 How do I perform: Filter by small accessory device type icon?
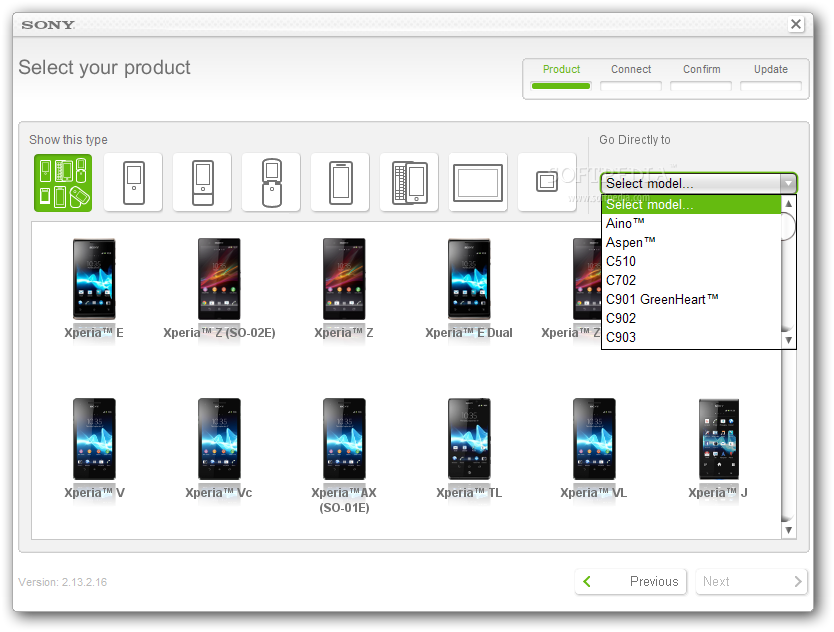(x=547, y=182)
